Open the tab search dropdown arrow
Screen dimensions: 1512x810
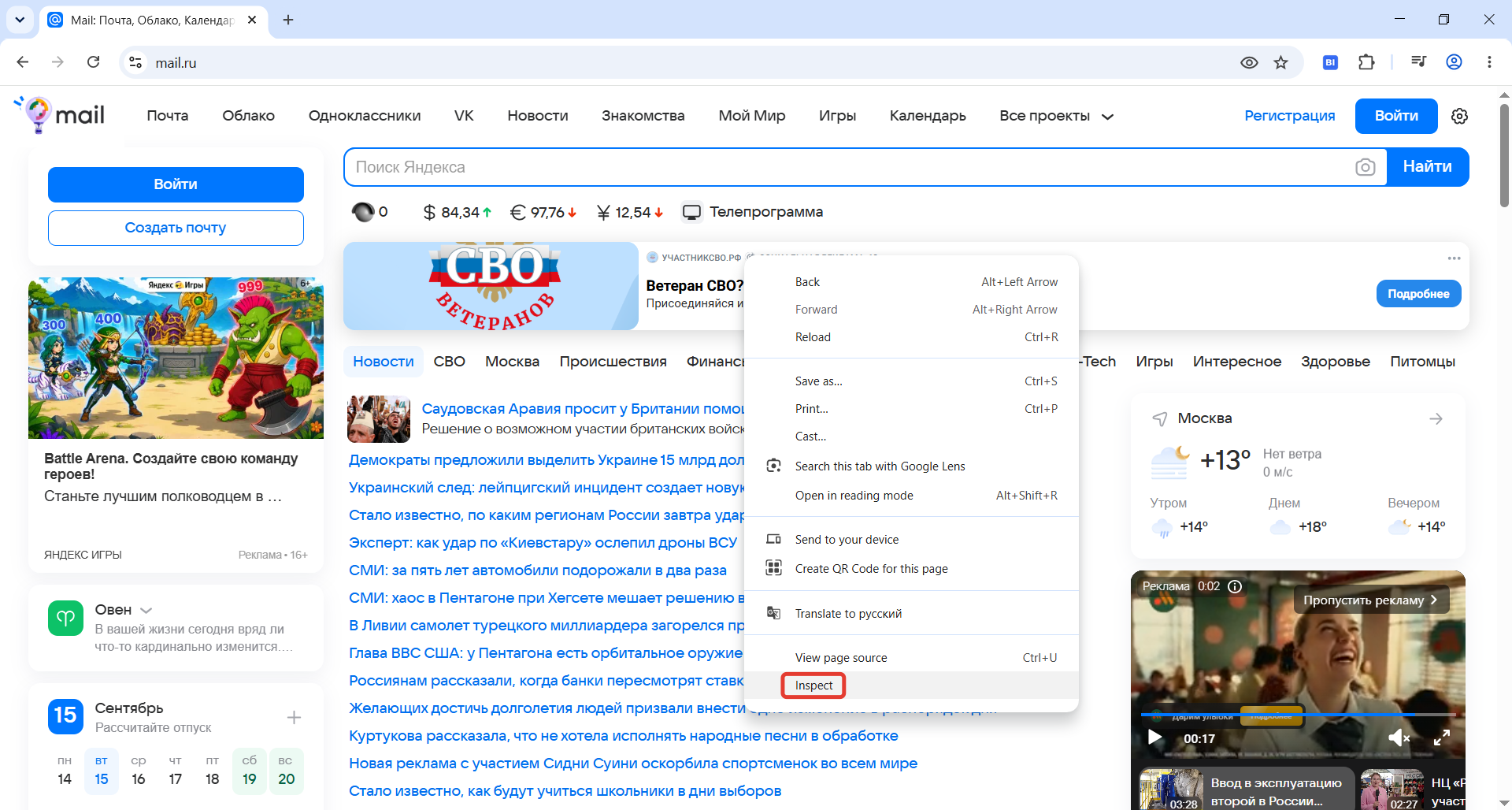pos(20,20)
